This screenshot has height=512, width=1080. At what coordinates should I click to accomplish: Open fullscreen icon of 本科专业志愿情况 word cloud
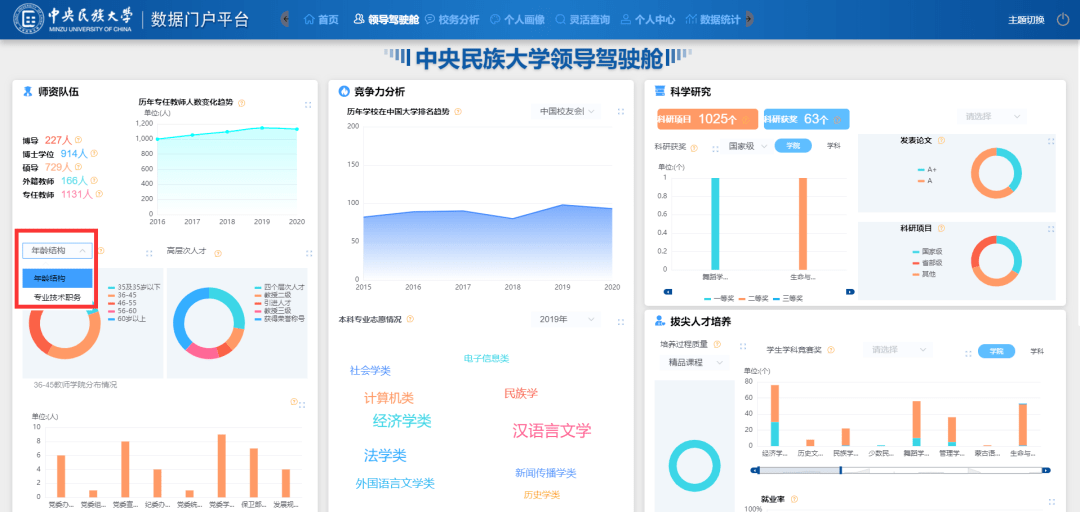pyautogui.click(x=621, y=322)
